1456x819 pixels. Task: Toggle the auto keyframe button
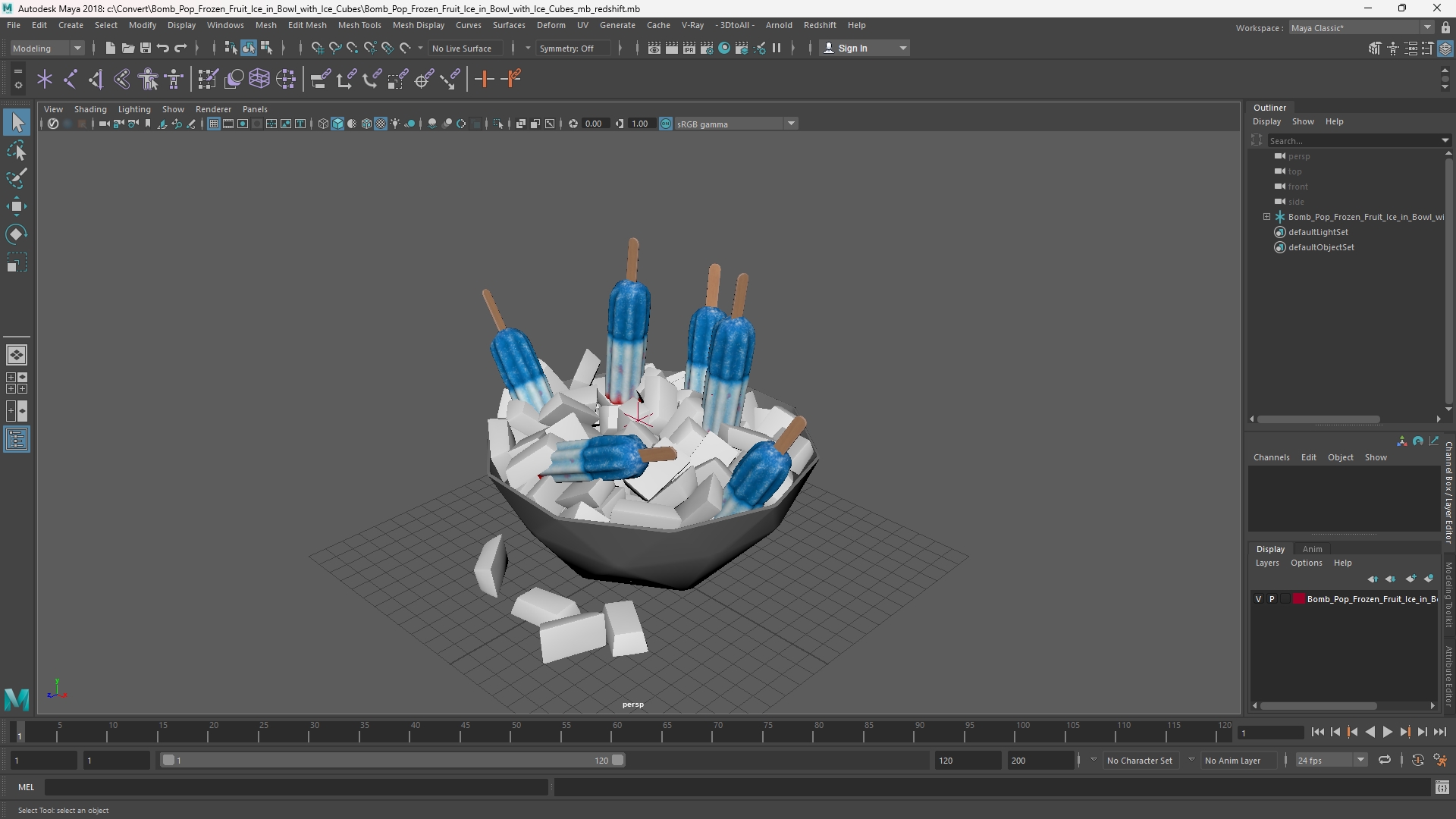pos(1417,760)
